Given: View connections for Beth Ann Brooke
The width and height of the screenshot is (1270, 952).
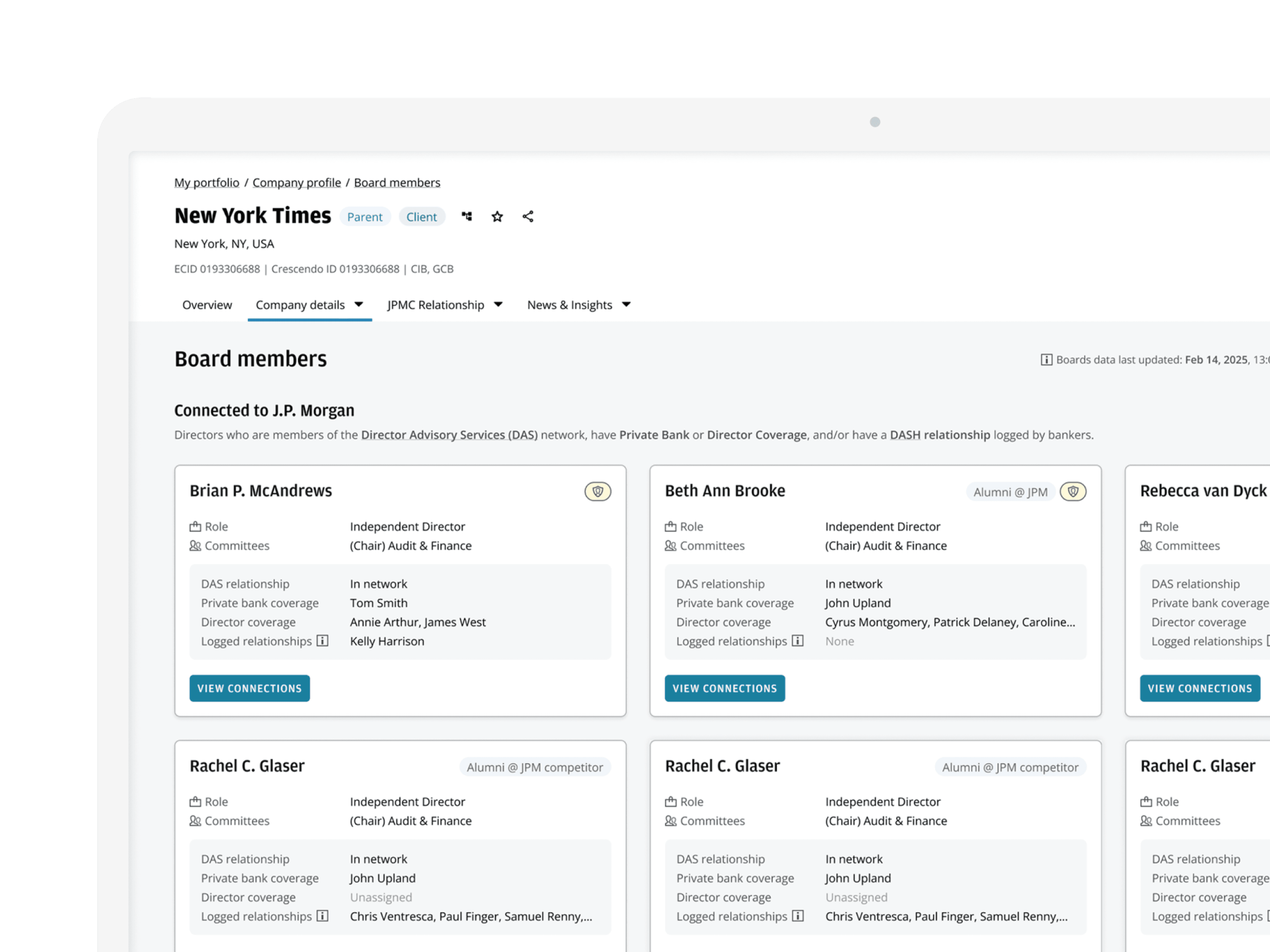Looking at the screenshot, I should [725, 688].
